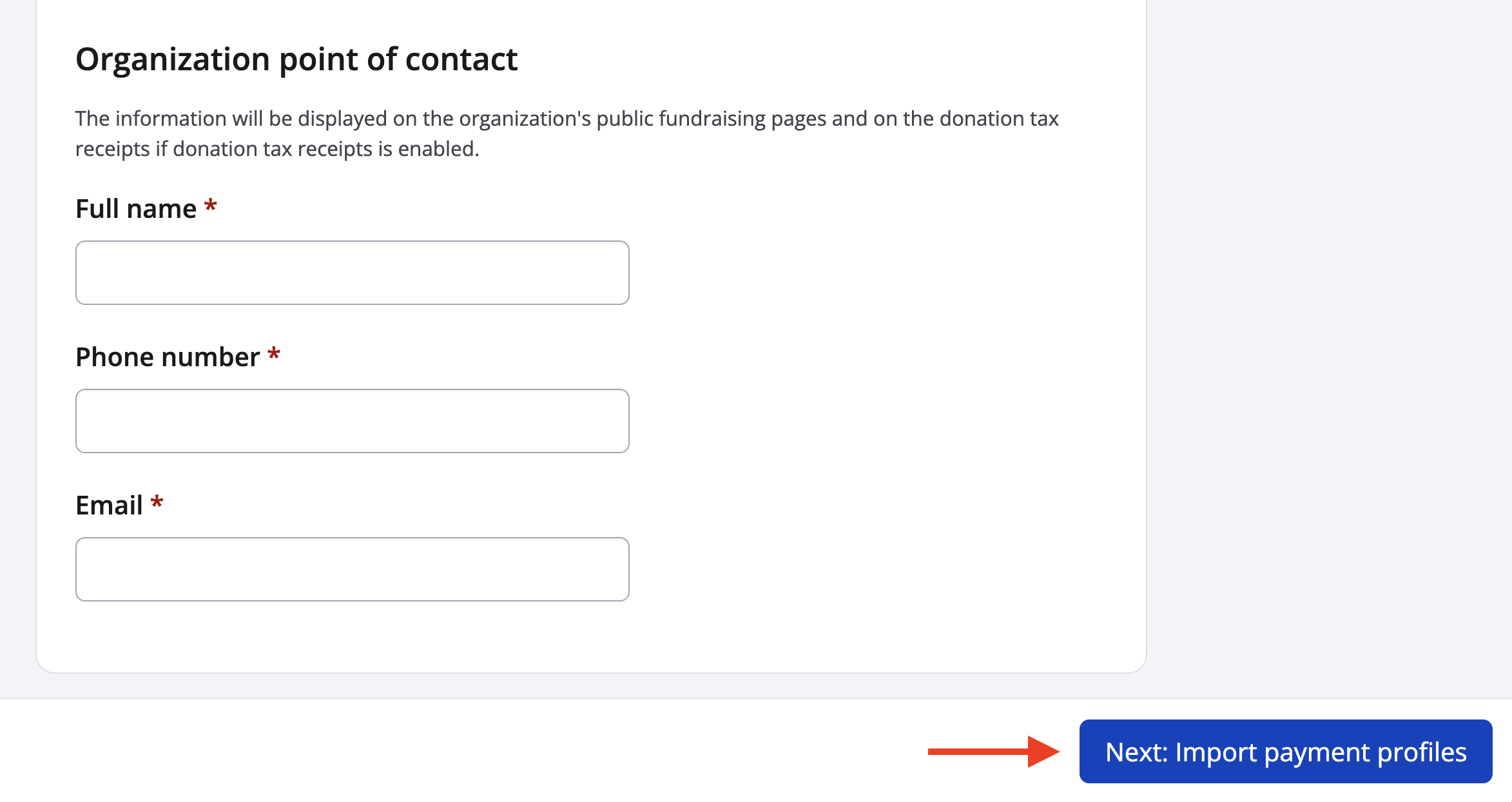
Task: Click the "Email" label text
Action: coord(109,505)
